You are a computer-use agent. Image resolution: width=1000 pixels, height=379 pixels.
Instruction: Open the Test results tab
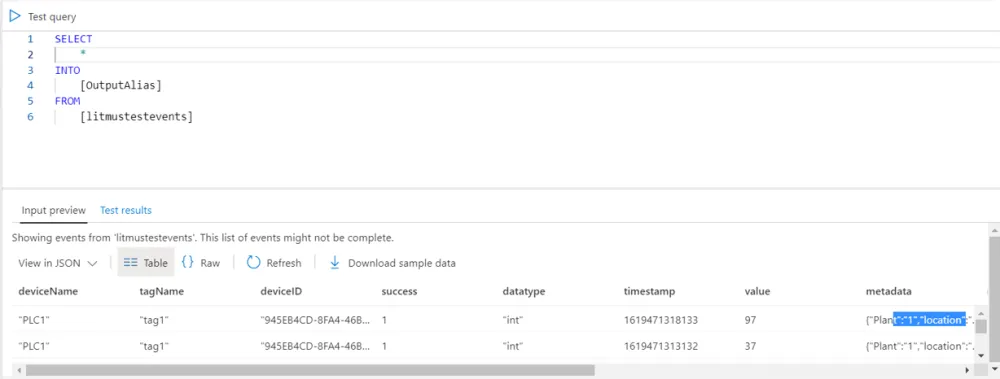pyautogui.click(x=126, y=210)
